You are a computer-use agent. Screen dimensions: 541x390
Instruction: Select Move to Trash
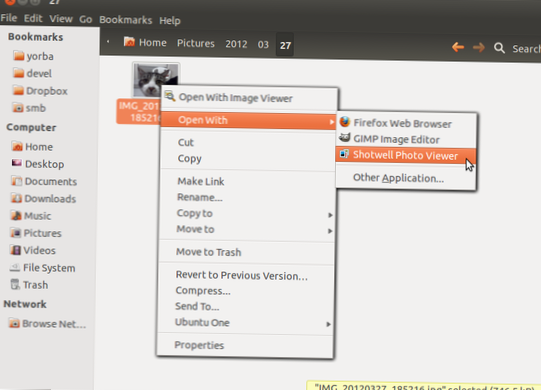pos(246,252)
